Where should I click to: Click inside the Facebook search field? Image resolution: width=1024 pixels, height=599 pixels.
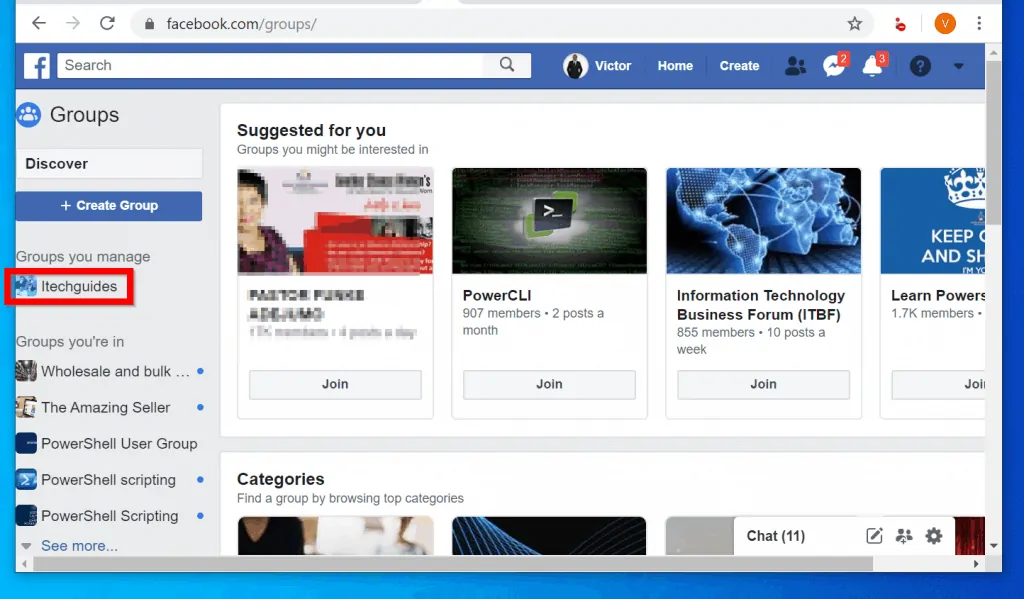(x=270, y=65)
